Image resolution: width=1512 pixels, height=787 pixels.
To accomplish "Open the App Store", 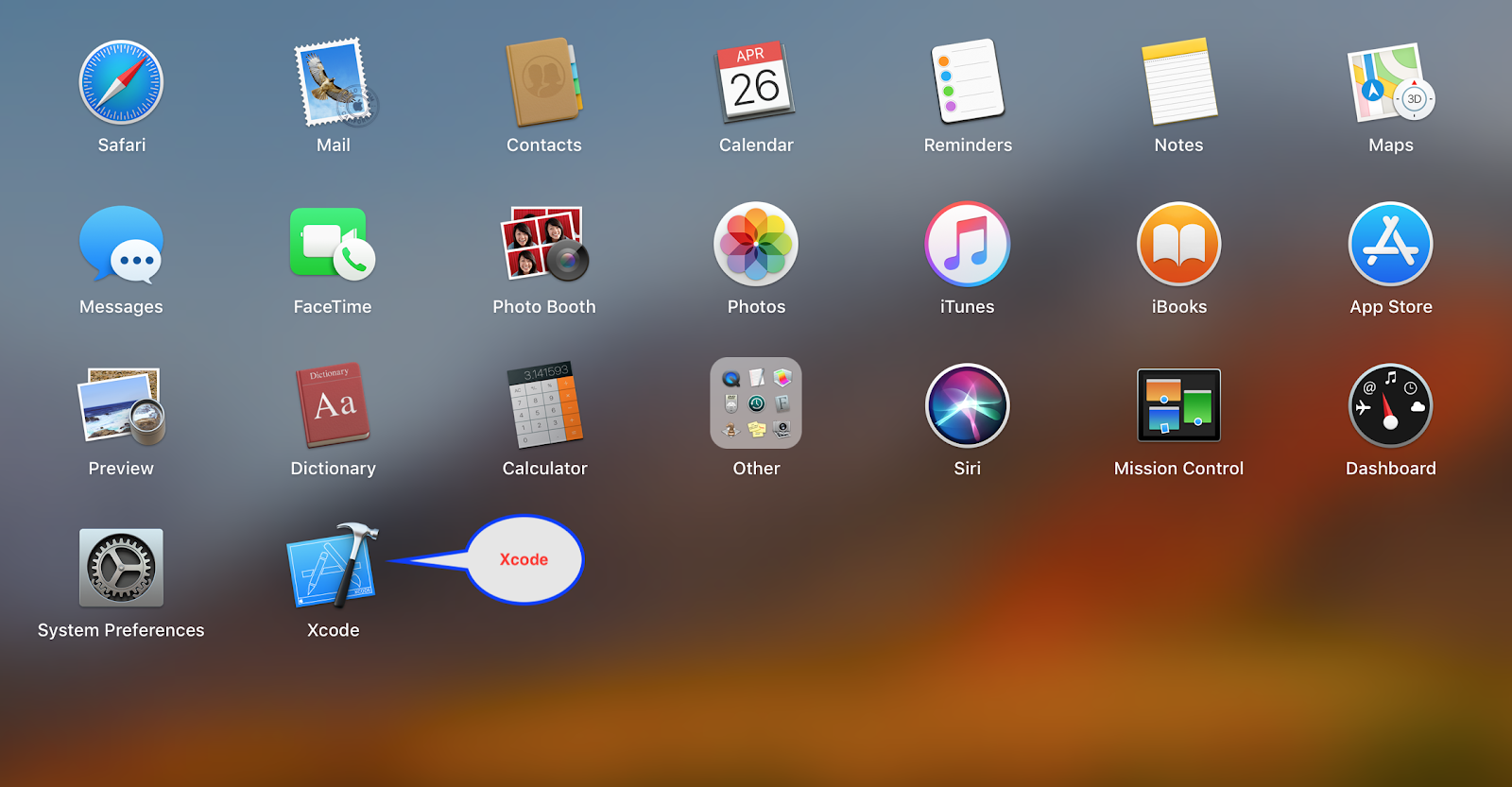I will pyautogui.click(x=1391, y=244).
